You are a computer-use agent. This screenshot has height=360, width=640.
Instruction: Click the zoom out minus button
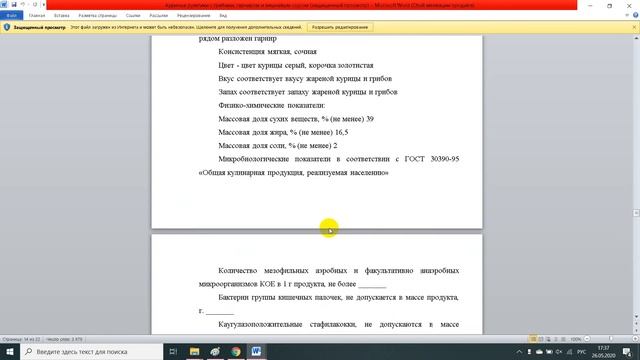tap(587, 339)
